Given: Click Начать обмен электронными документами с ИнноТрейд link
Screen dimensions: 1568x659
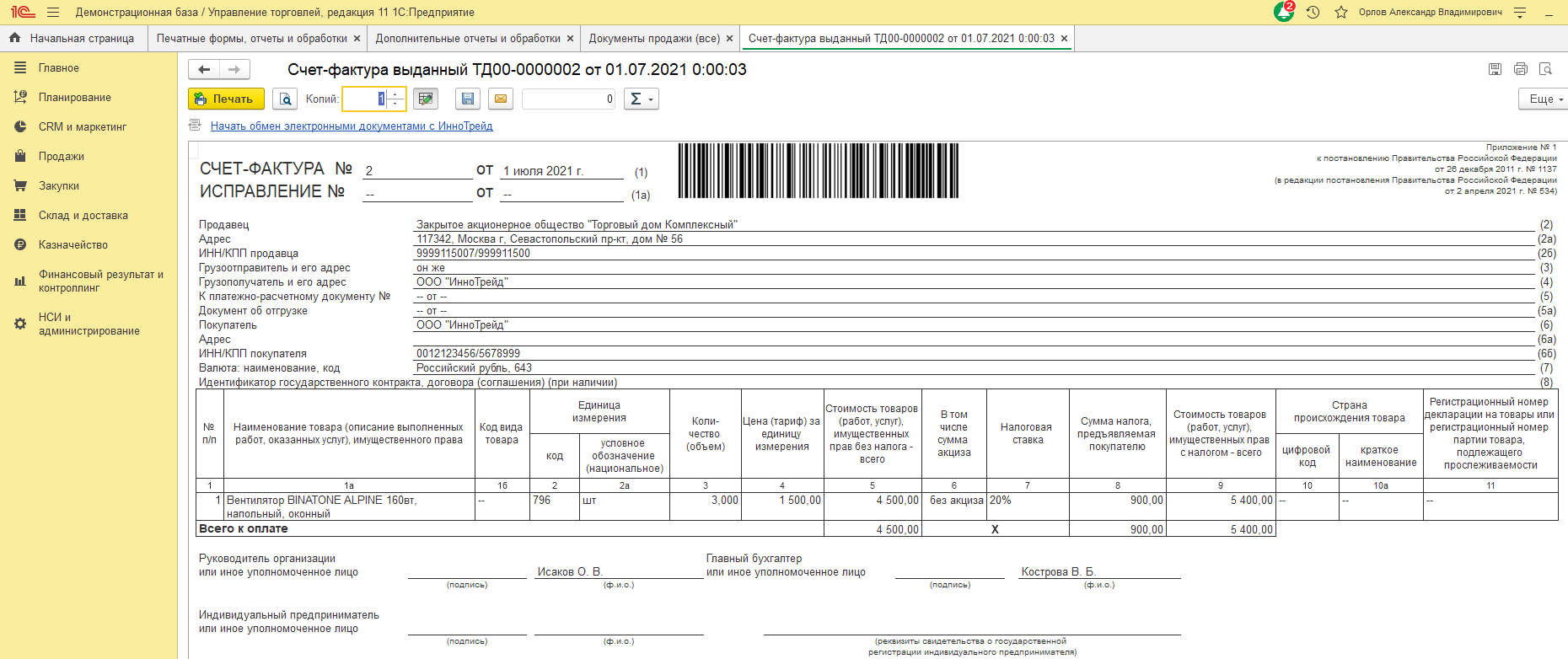Looking at the screenshot, I should click(x=352, y=126).
